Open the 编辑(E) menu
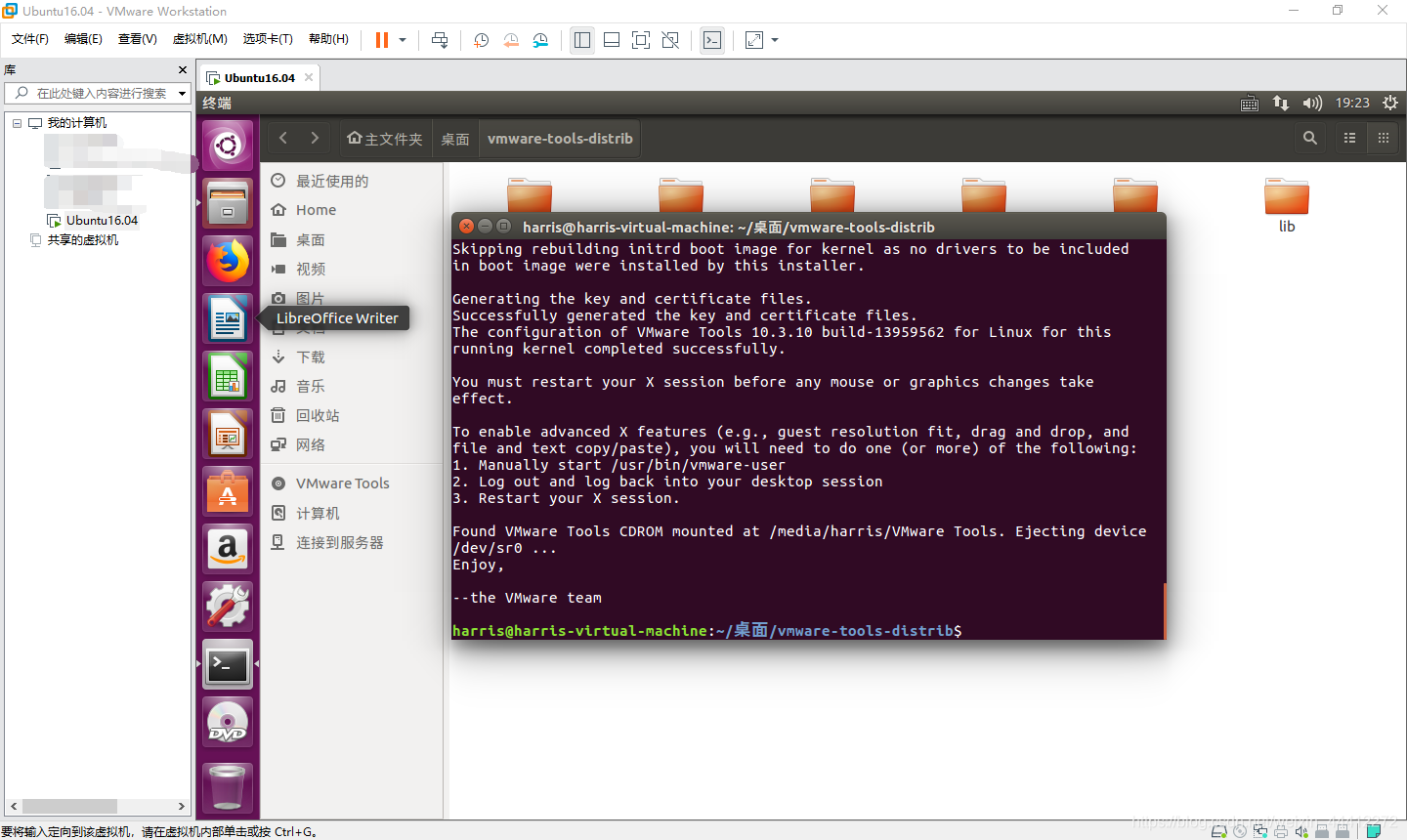Screen dimensions: 1407x840 [x=83, y=39]
